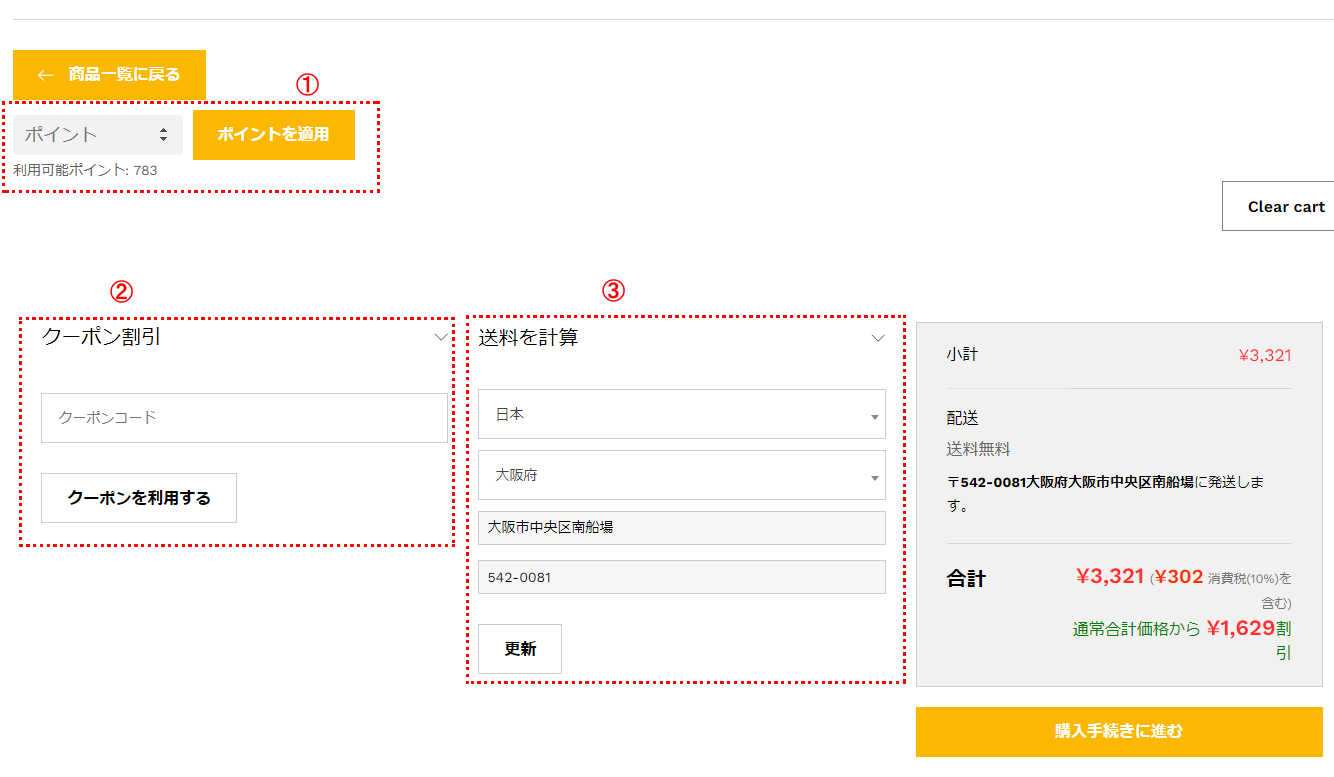Click the left arrow icon on the 商品一覧に戻る button
The image size is (1334, 777).
[x=45, y=75]
